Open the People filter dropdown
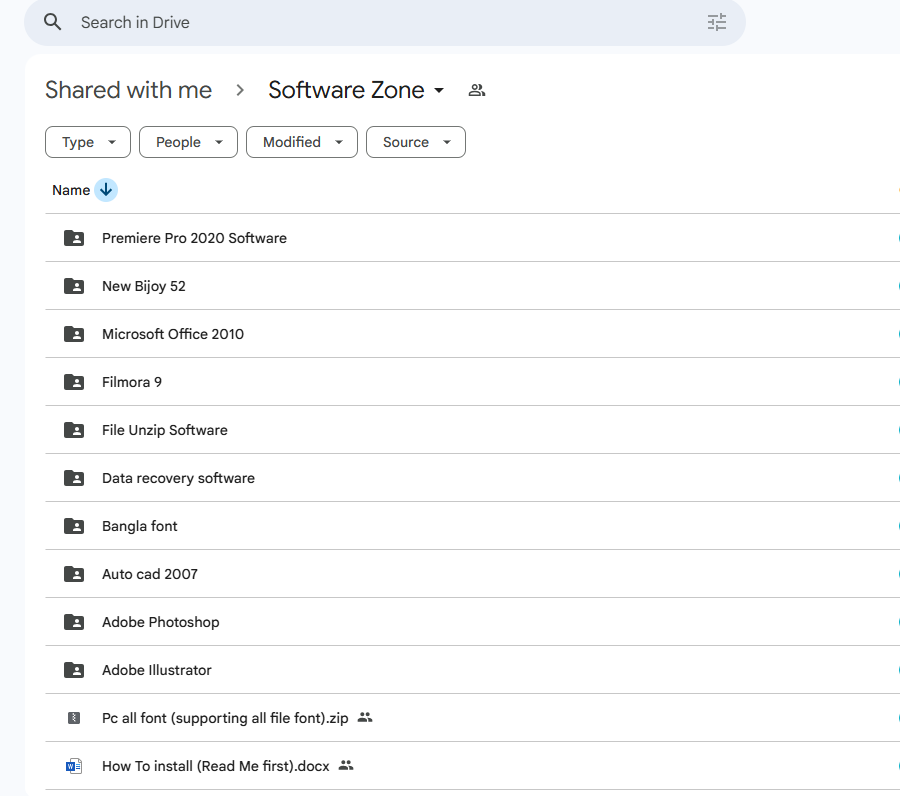Viewport: 900px width, 796px height. pos(188,142)
